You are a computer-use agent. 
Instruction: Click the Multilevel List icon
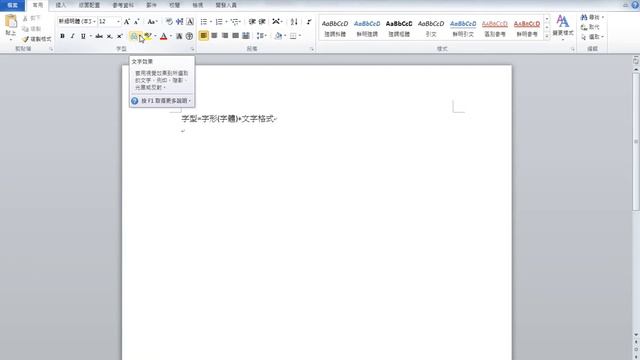pyautogui.click(x=235, y=22)
